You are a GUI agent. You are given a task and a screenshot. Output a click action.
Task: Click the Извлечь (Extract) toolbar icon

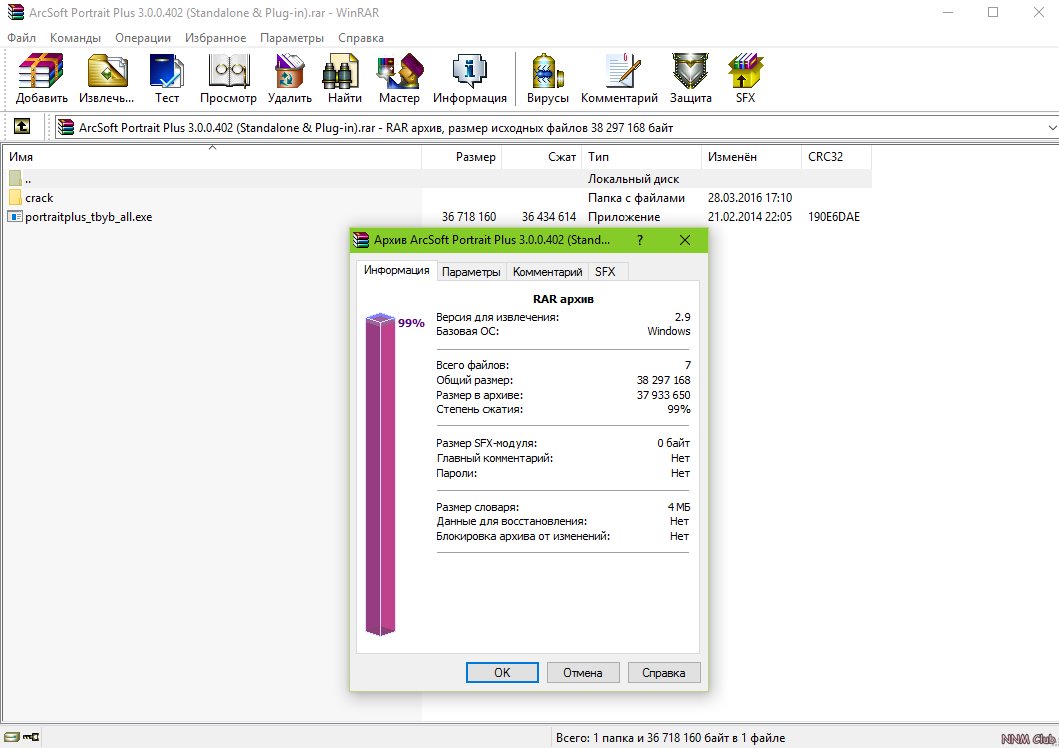click(x=107, y=78)
